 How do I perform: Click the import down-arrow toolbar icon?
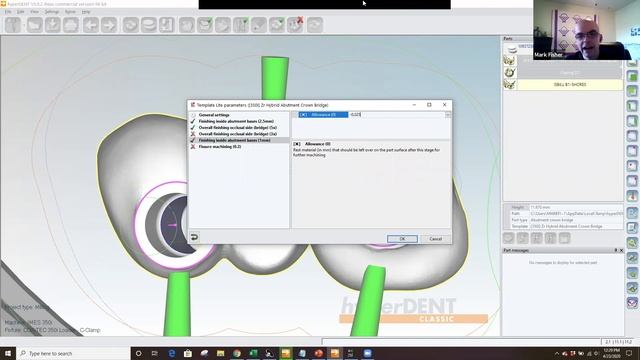[x=53, y=25]
